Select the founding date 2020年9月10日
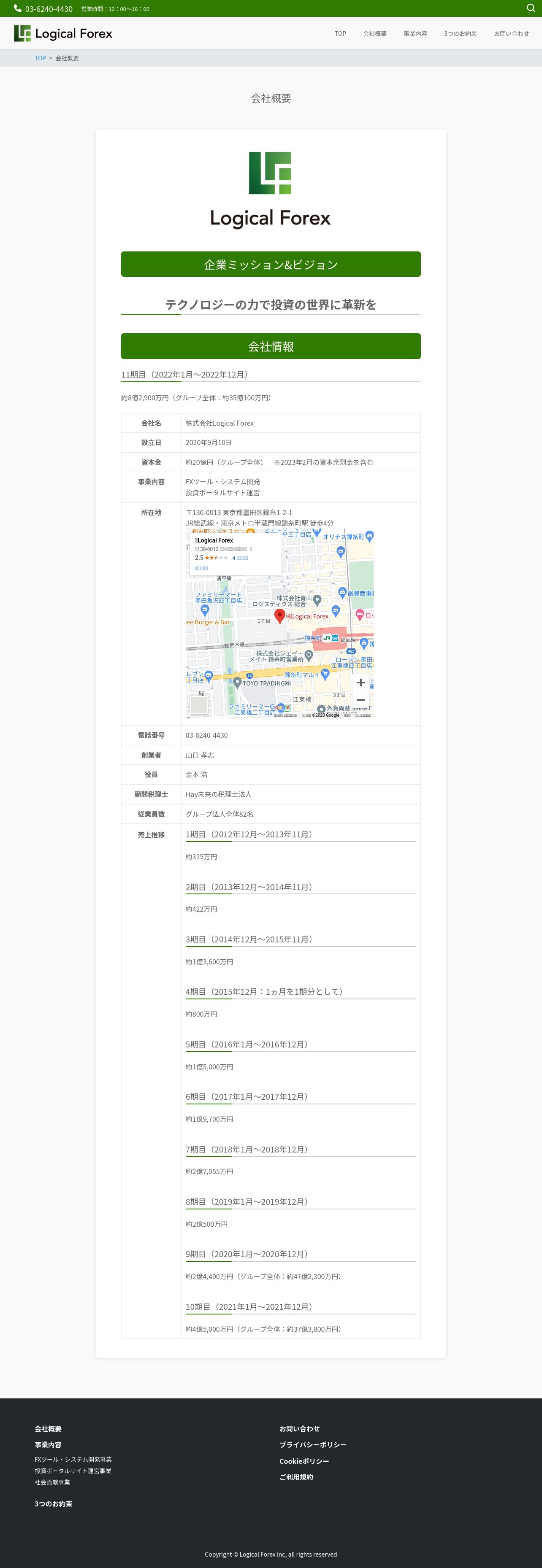 coord(209,443)
